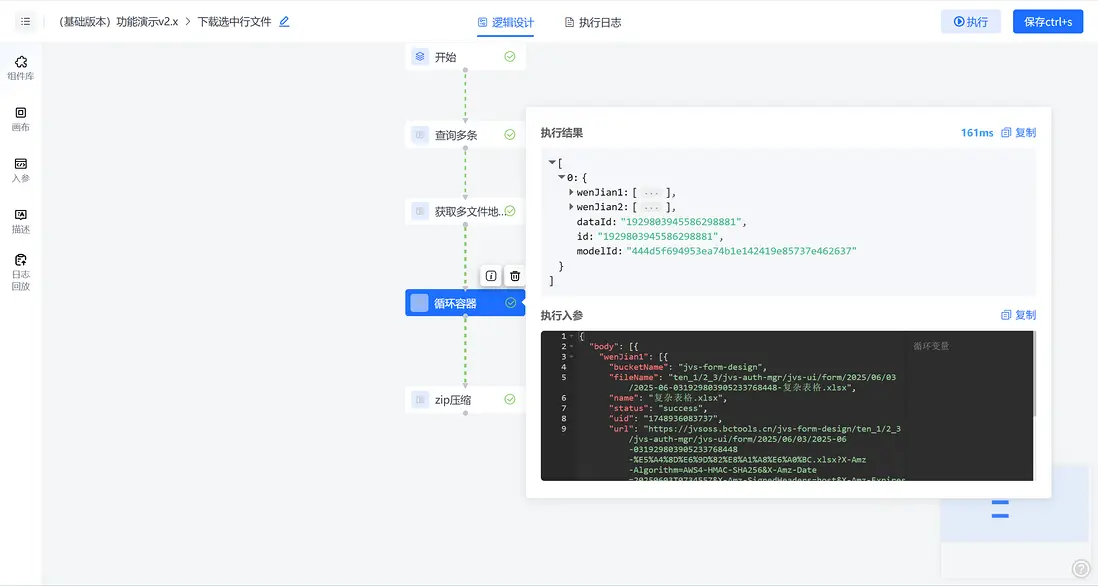Select the zip压缩 node label

tap(452, 400)
